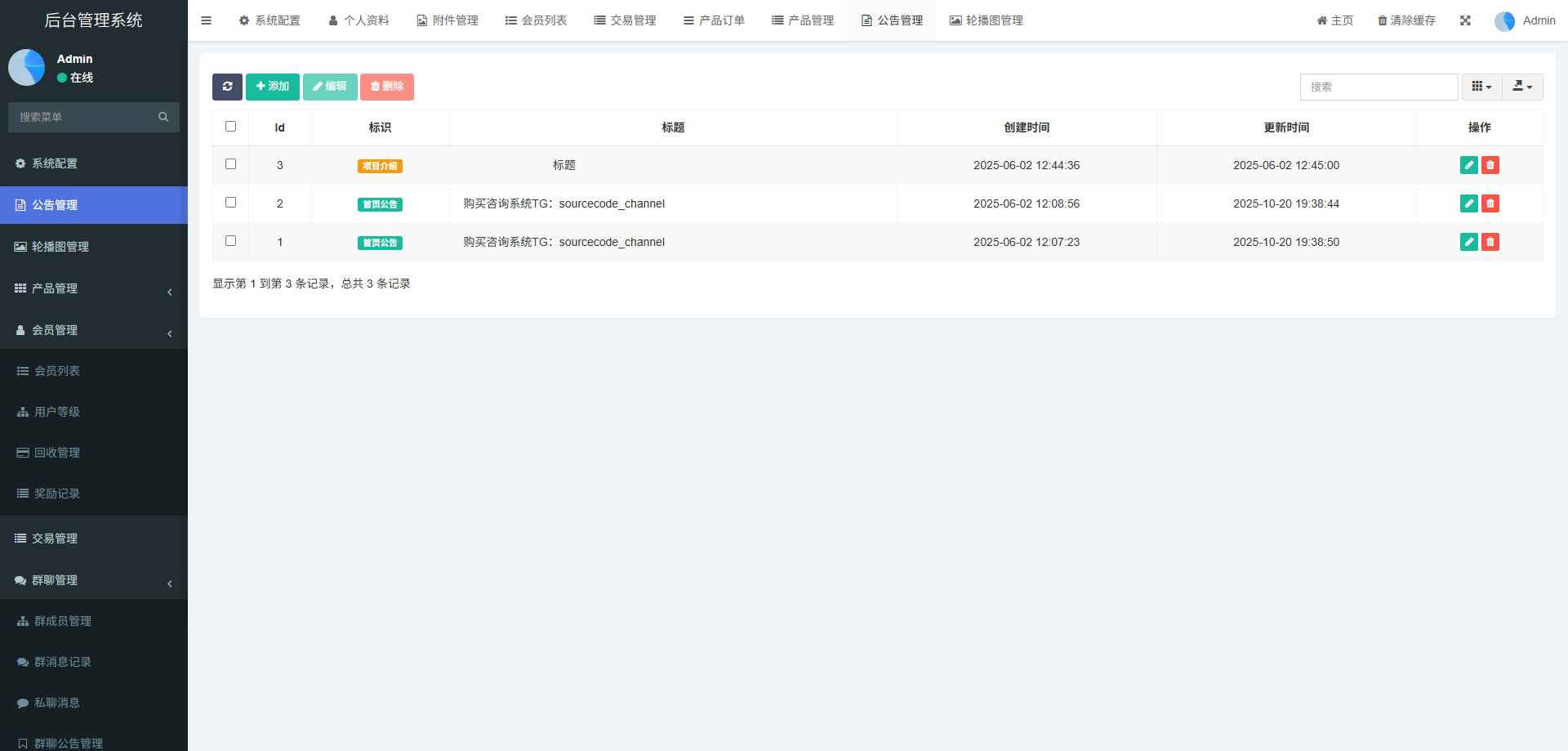Click red delete icon for row 2
1568x751 pixels.
point(1490,203)
